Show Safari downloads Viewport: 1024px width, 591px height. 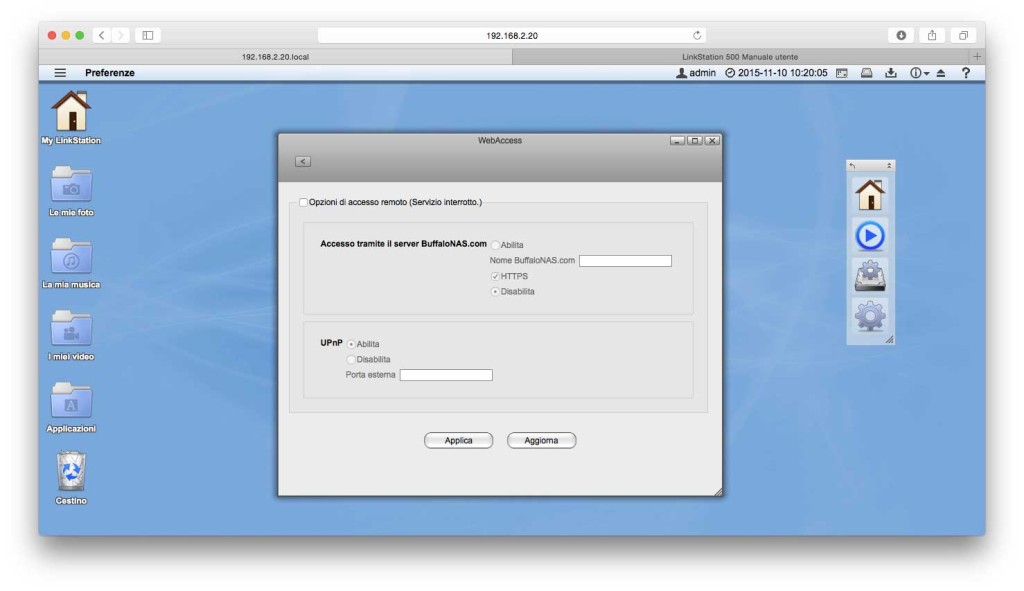(901, 35)
